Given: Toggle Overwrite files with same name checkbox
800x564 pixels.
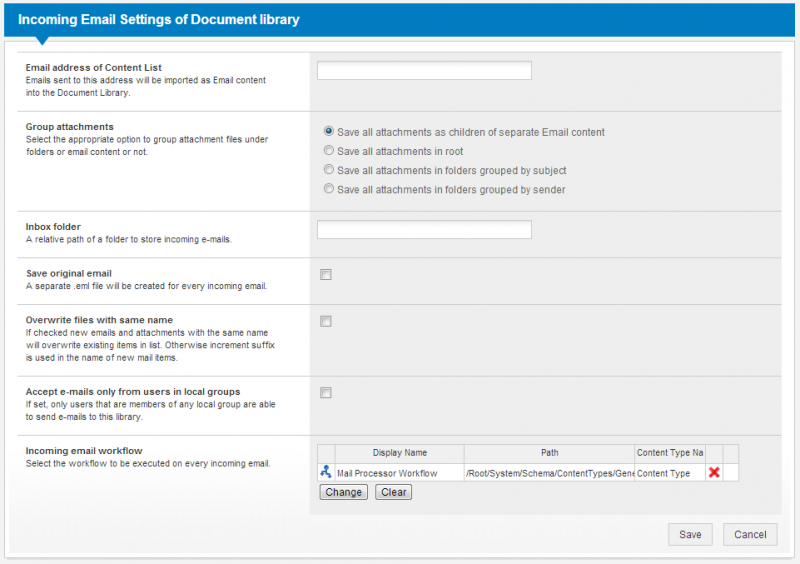Looking at the screenshot, I should click(x=326, y=321).
